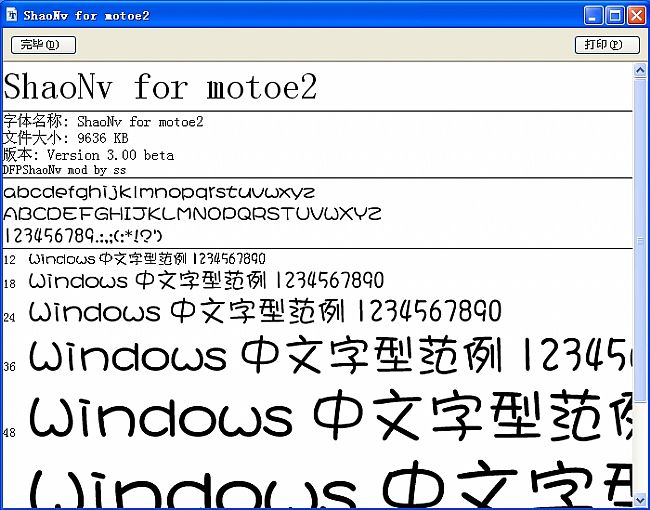Click the 'DFPShaoNv mod by ss' line
Viewport: 650px width, 510px height.
(64, 170)
